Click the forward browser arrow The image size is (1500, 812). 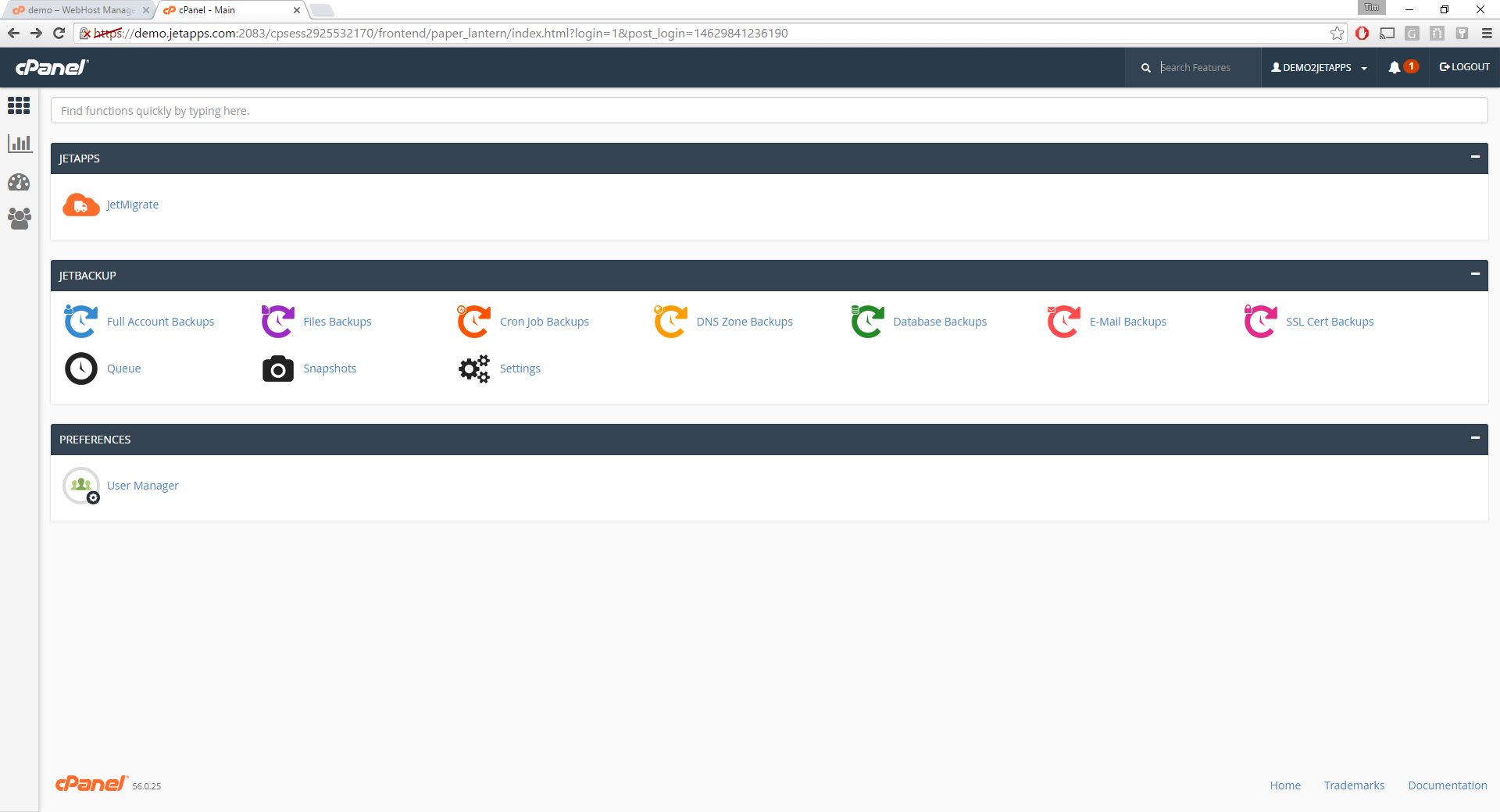(x=36, y=33)
